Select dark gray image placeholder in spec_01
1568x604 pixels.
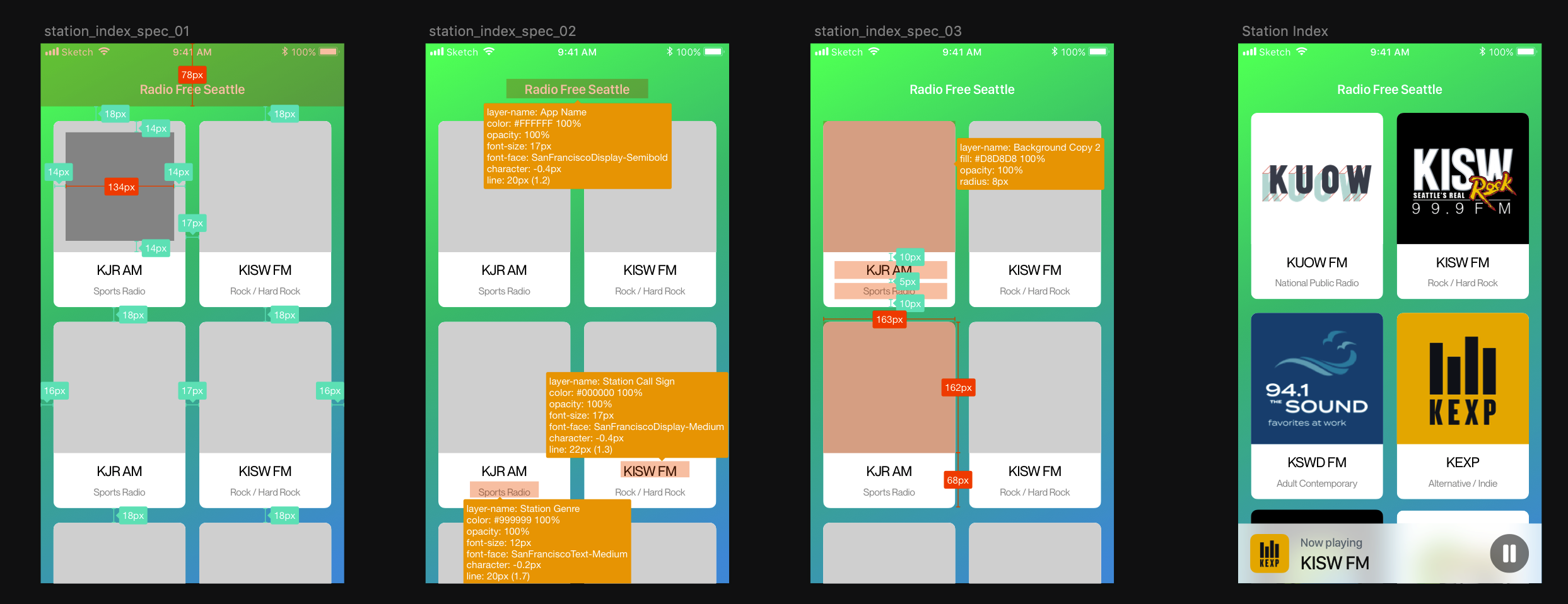point(120,187)
